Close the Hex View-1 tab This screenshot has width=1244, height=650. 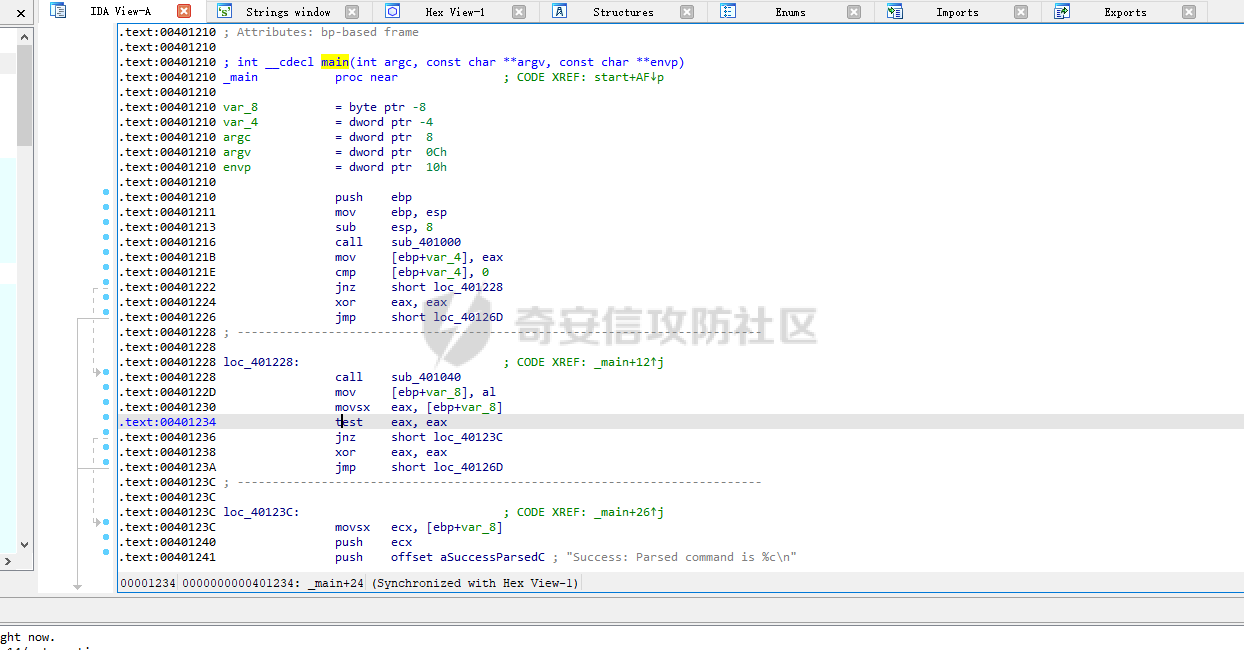tap(518, 12)
